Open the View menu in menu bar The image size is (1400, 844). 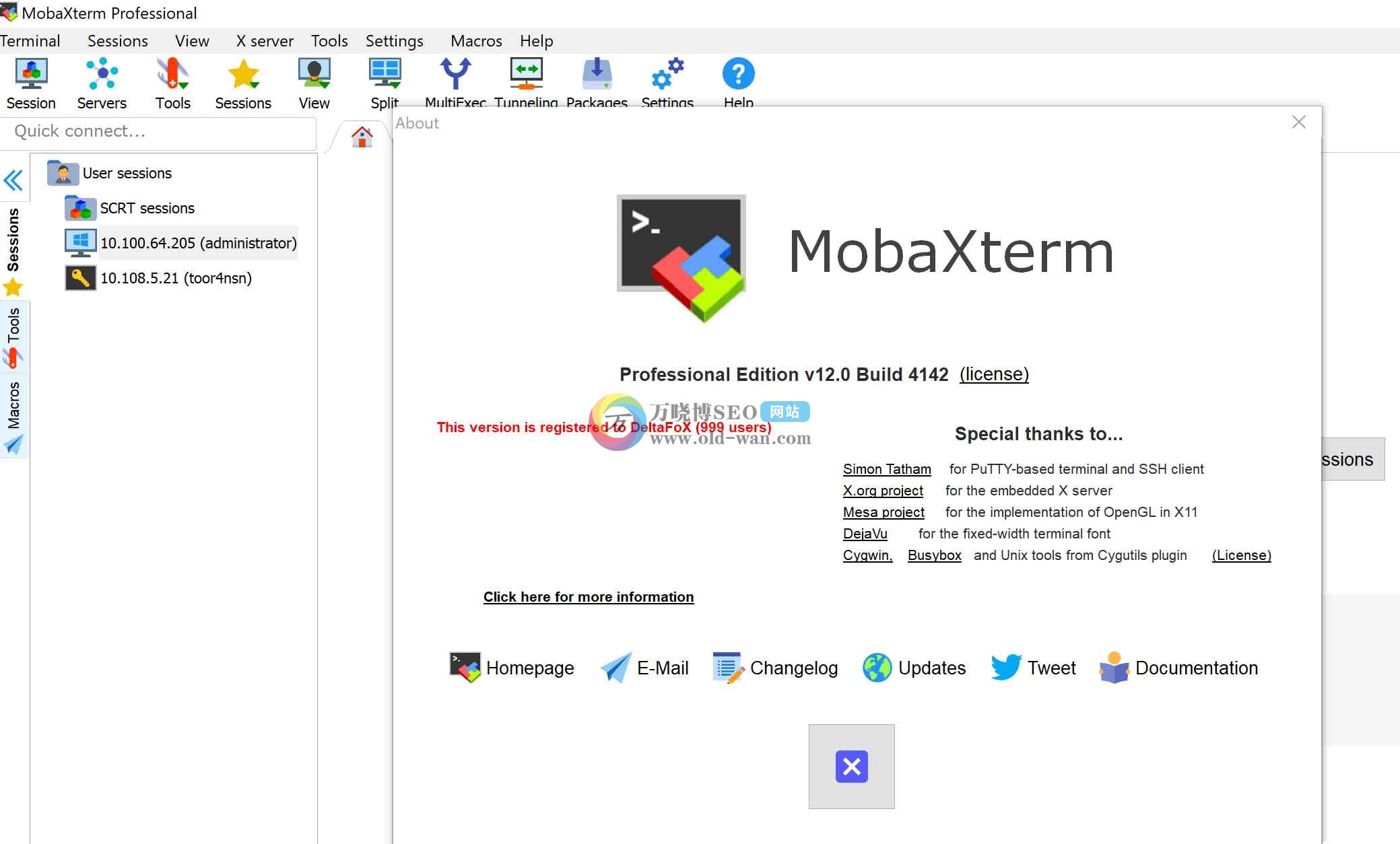(x=192, y=41)
